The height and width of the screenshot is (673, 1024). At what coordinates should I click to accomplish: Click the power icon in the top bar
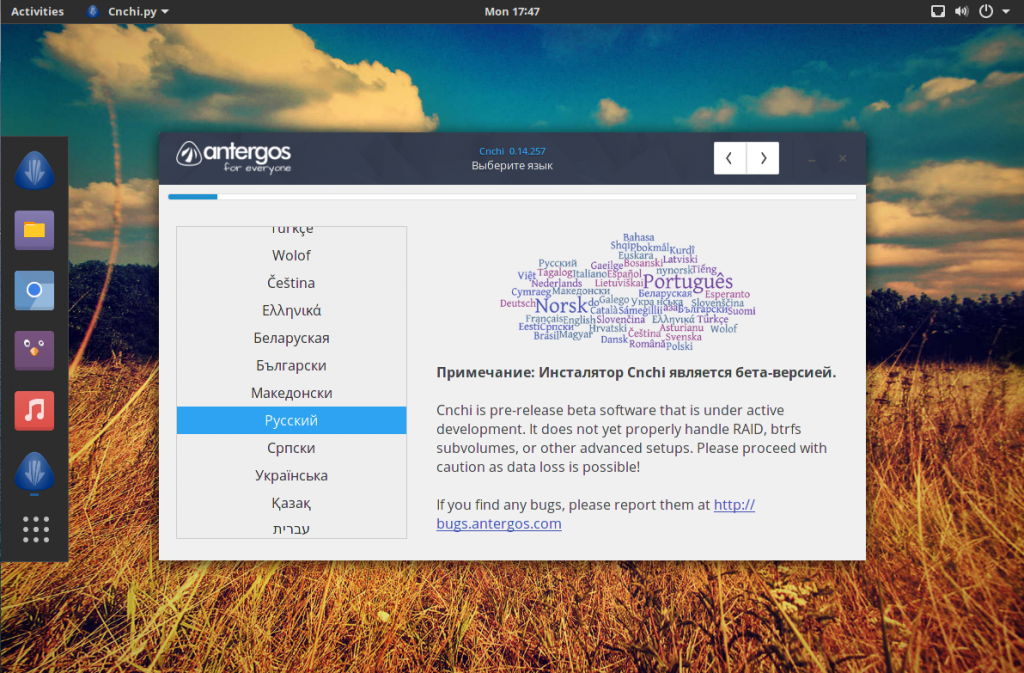coord(985,11)
